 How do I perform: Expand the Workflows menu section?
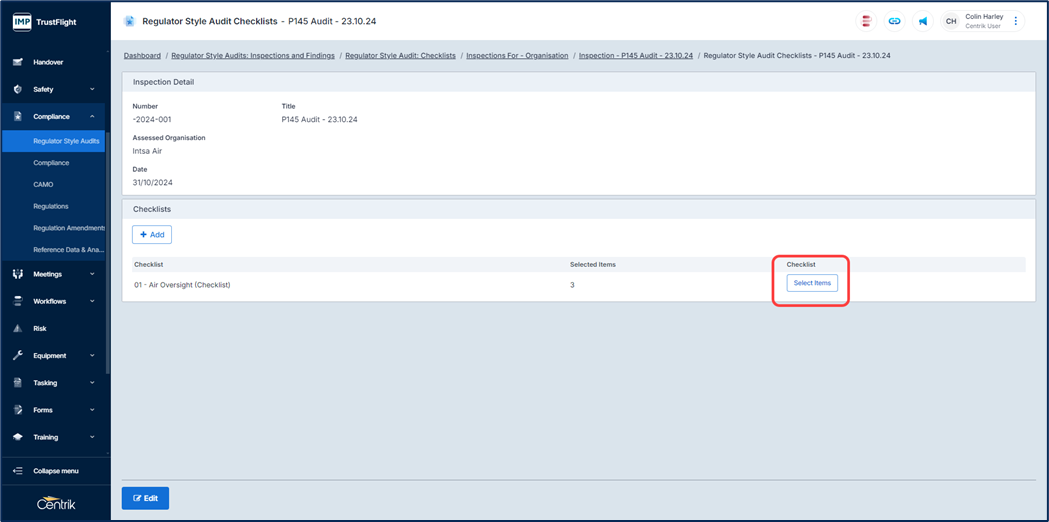point(54,301)
